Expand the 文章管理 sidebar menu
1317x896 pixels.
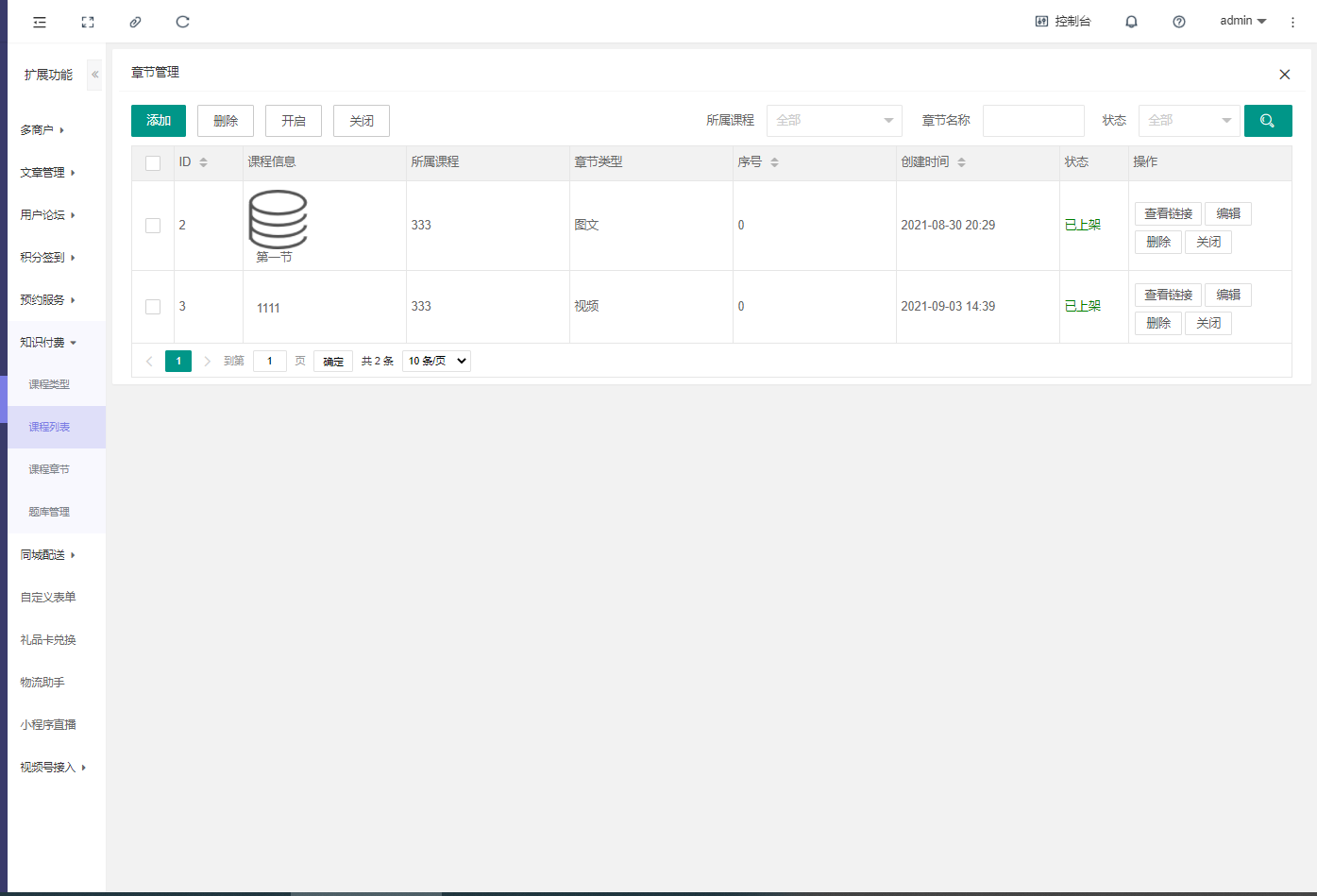[47, 173]
